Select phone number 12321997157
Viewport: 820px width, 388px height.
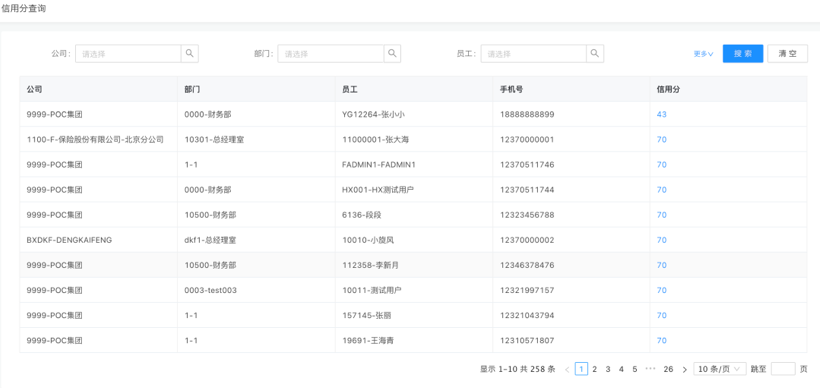[x=527, y=290]
